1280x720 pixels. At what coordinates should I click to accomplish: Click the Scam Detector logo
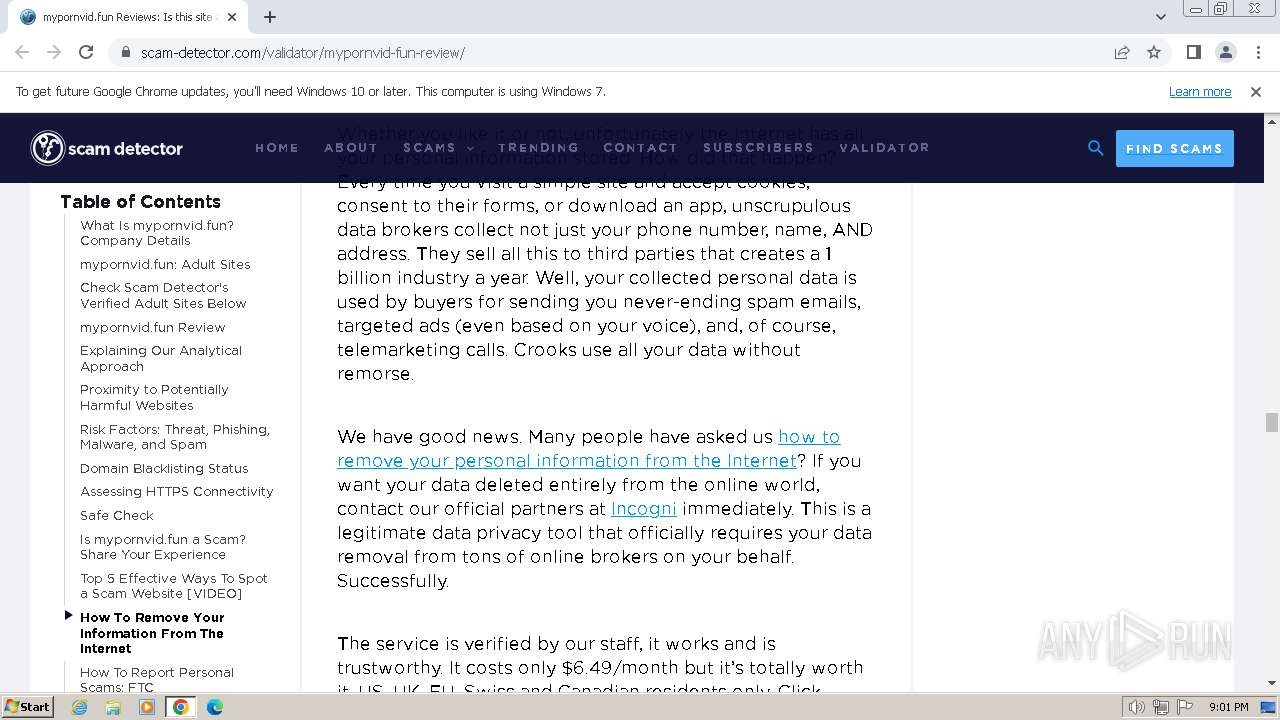click(x=107, y=148)
